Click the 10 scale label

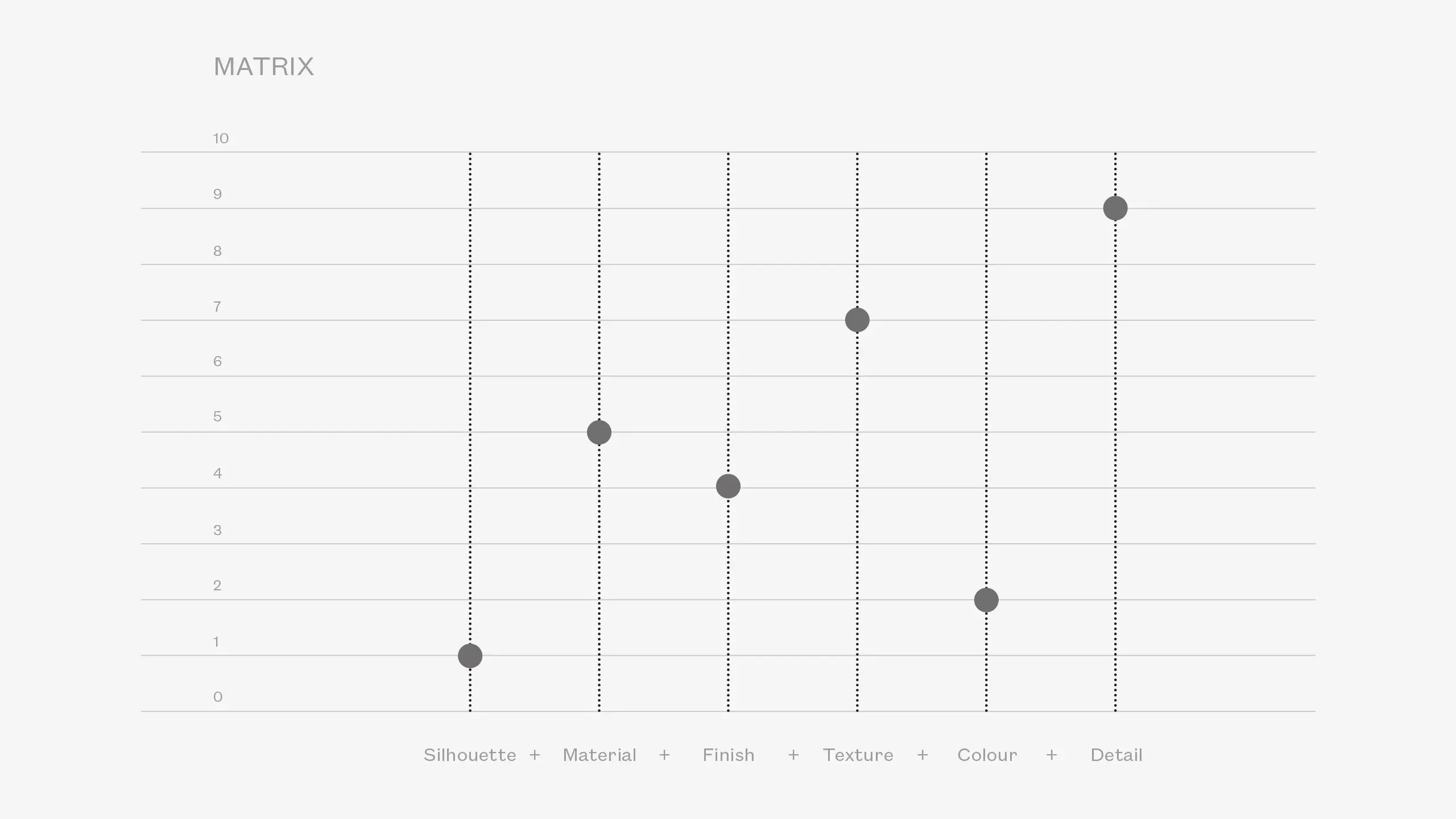tap(221, 138)
